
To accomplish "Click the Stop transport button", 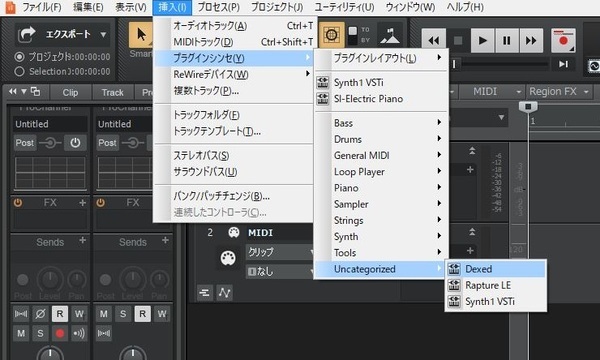I will (x=458, y=40).
